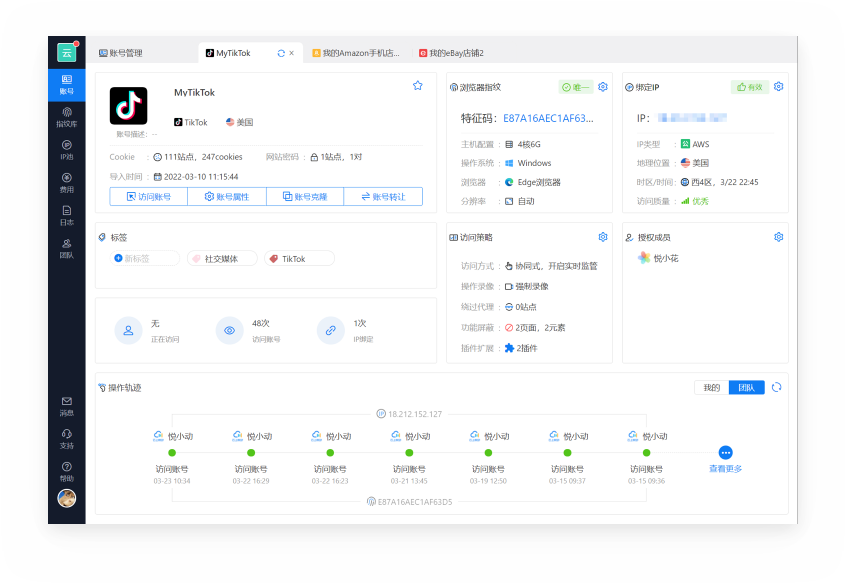The image size is (846, 584).
Task: Open the 指纹库 fingerprint library sidebar icon
Action: pyautogui.click(x=66, y=116)
